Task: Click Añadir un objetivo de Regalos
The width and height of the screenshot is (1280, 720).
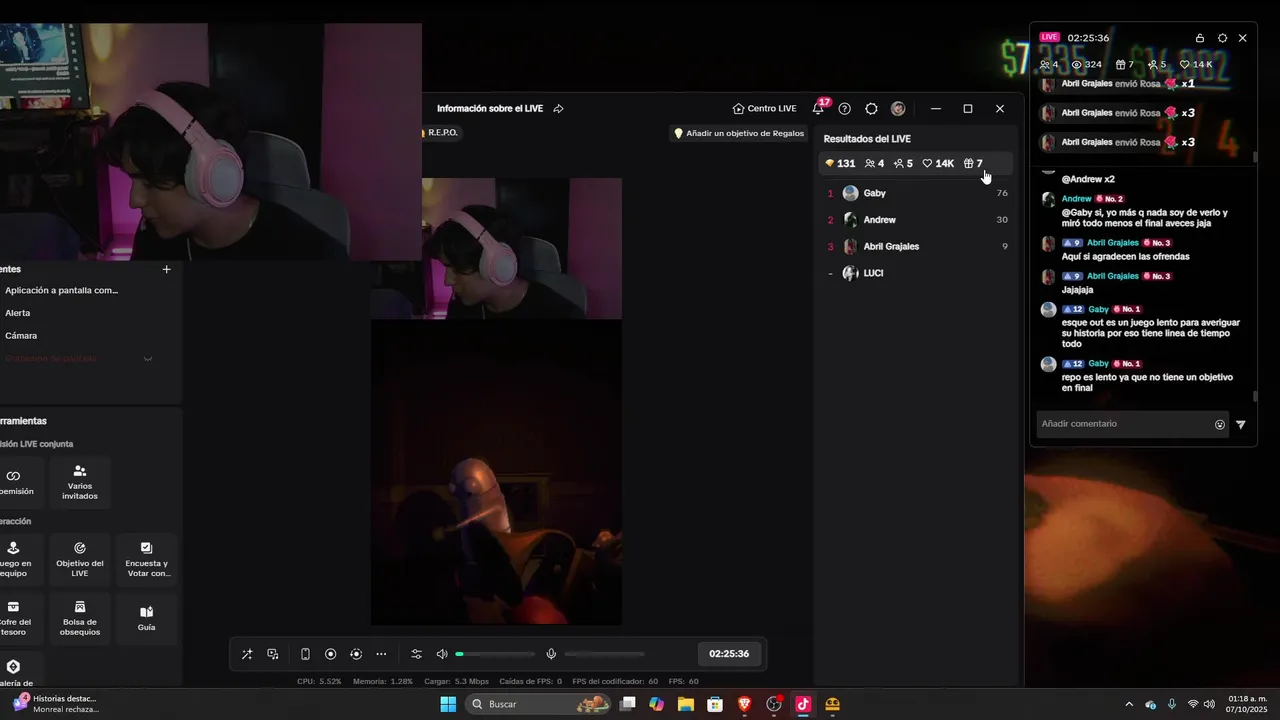Action: (739, 133)
